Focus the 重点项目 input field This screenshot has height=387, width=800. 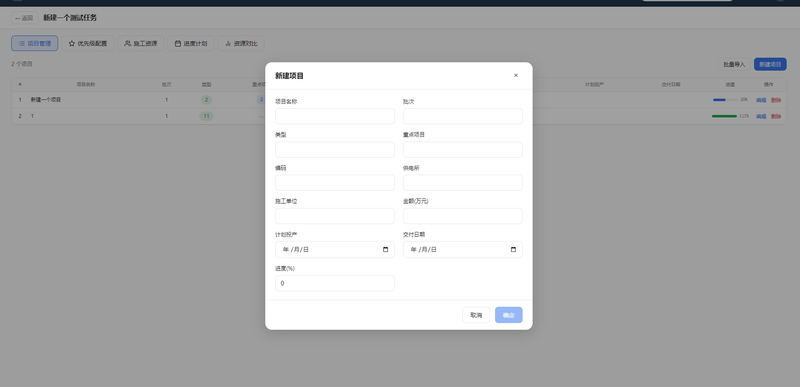point(463,149)
